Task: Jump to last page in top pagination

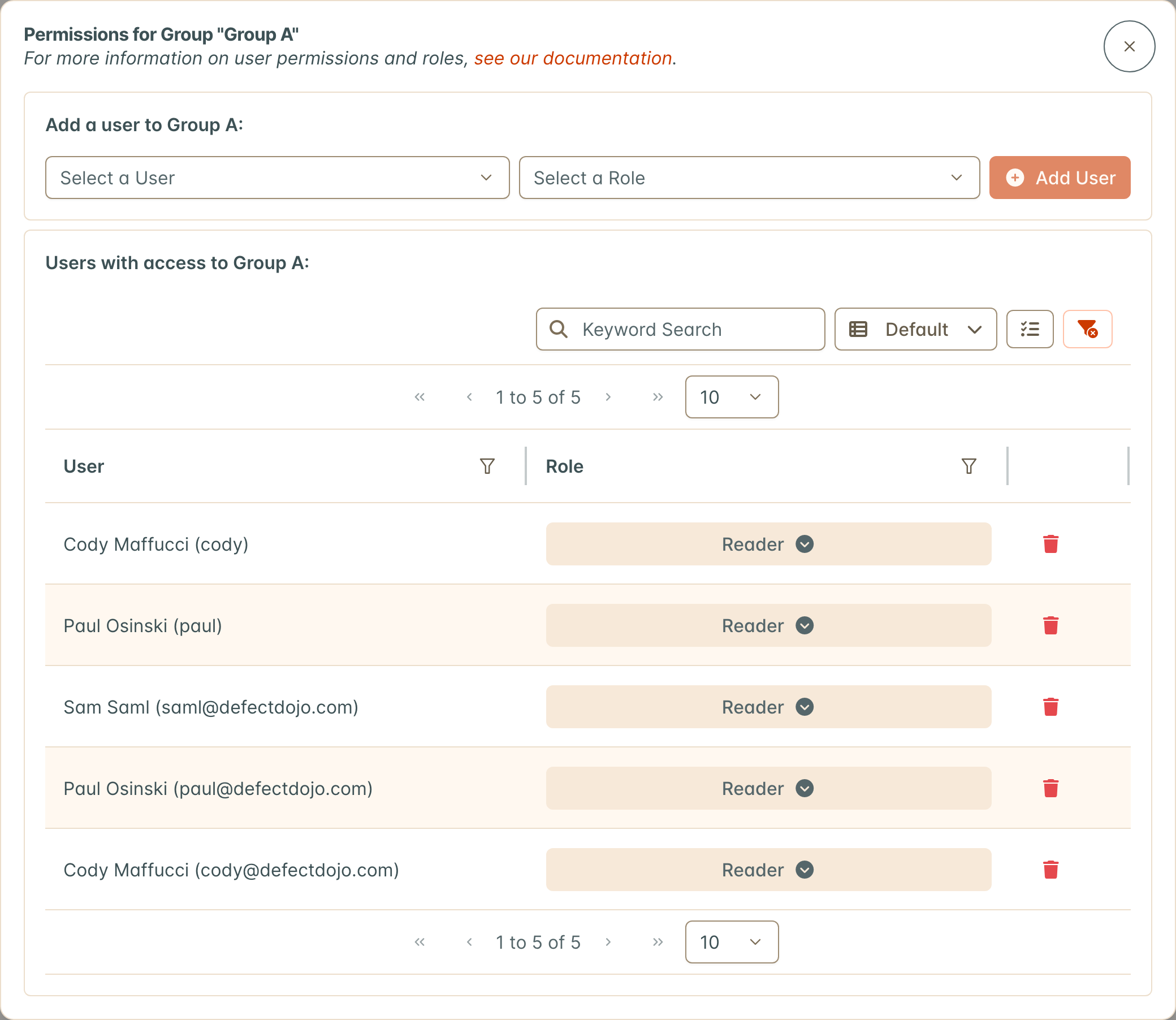Action: click(x=658, y=397)
